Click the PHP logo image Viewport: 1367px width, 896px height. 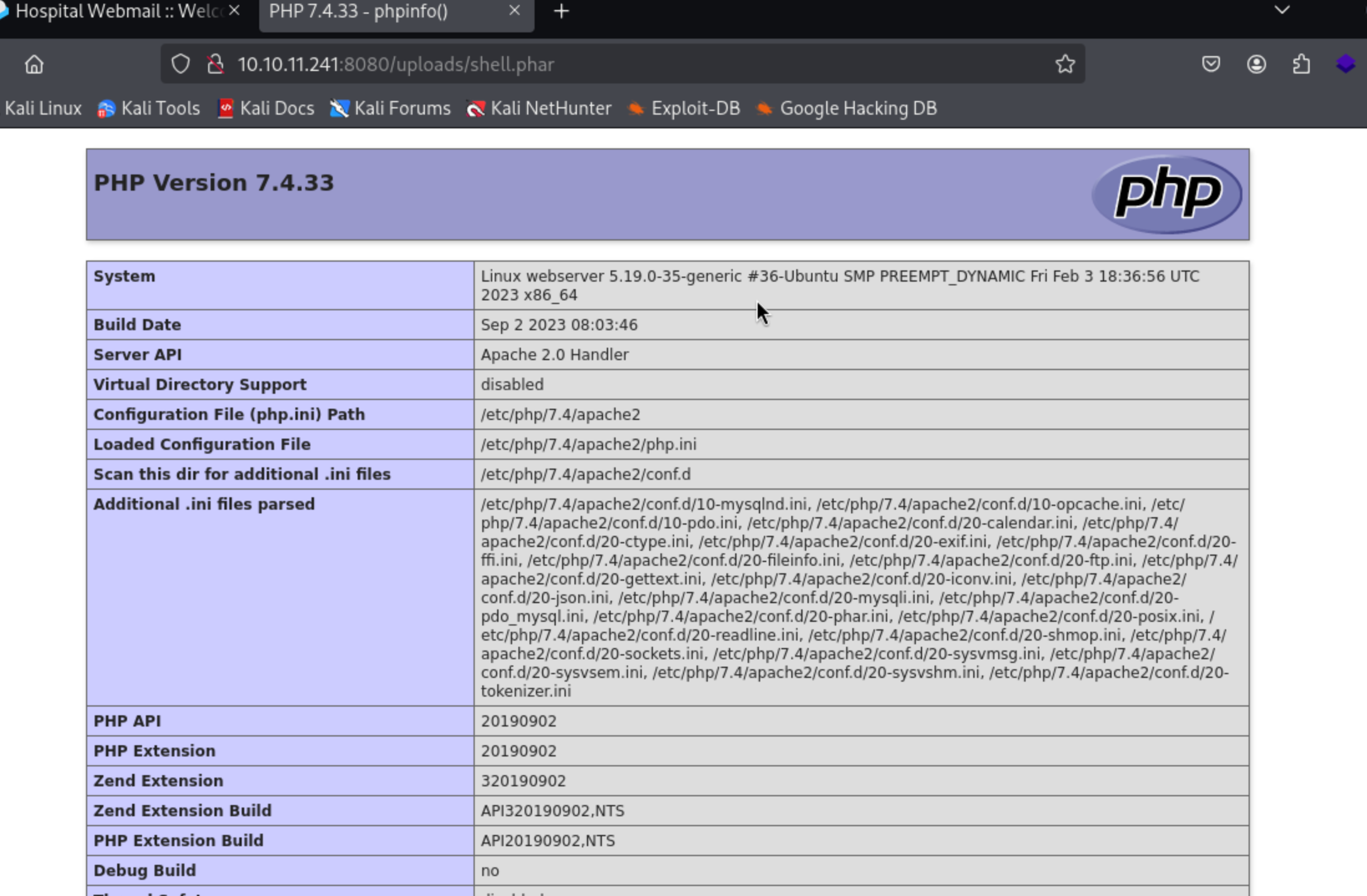[1166, 194]
